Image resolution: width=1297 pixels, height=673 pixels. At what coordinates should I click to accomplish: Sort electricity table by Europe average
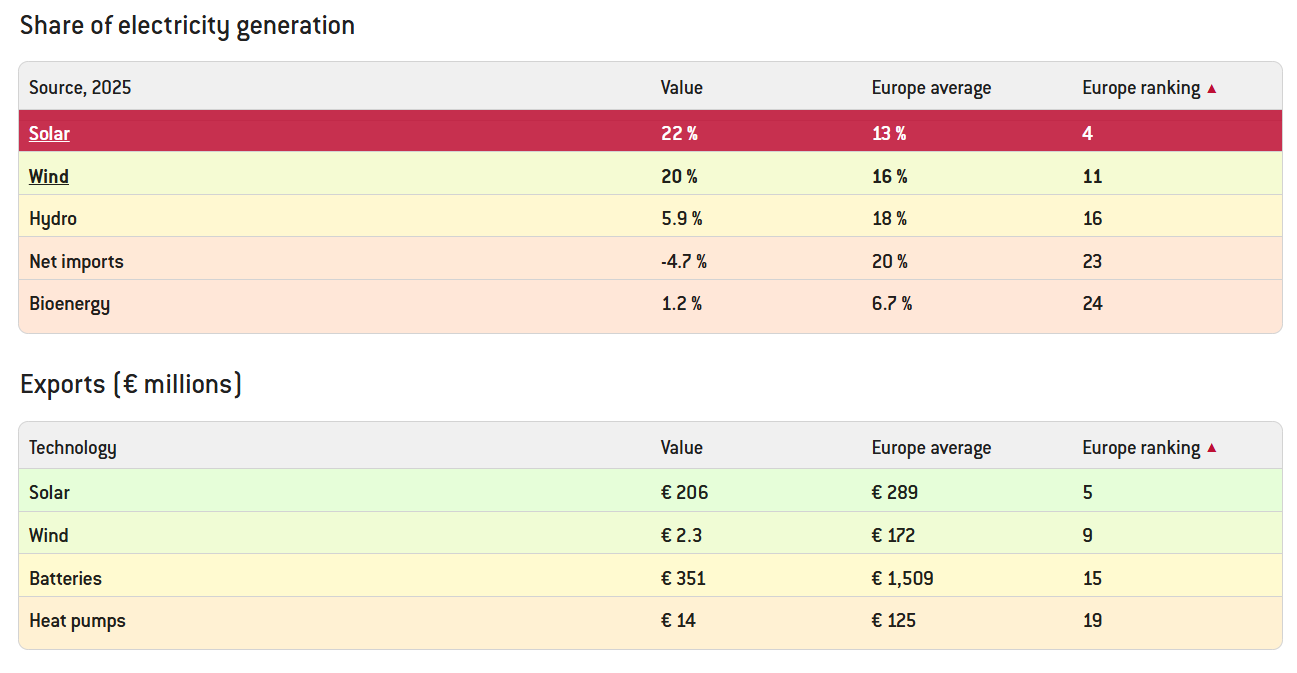pyautogui.click(x=931, y=88)
